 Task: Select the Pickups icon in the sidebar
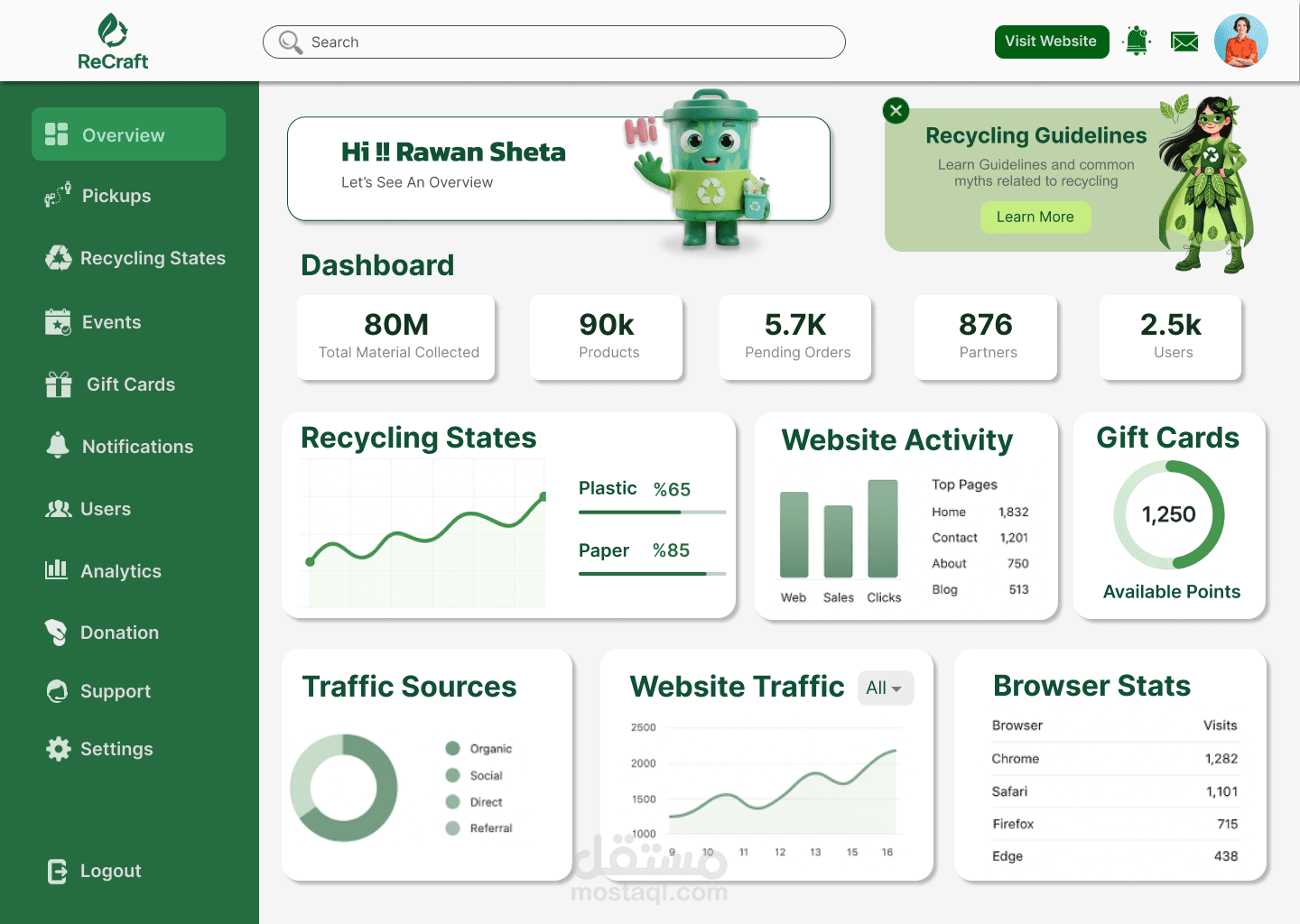coord(57,195)
